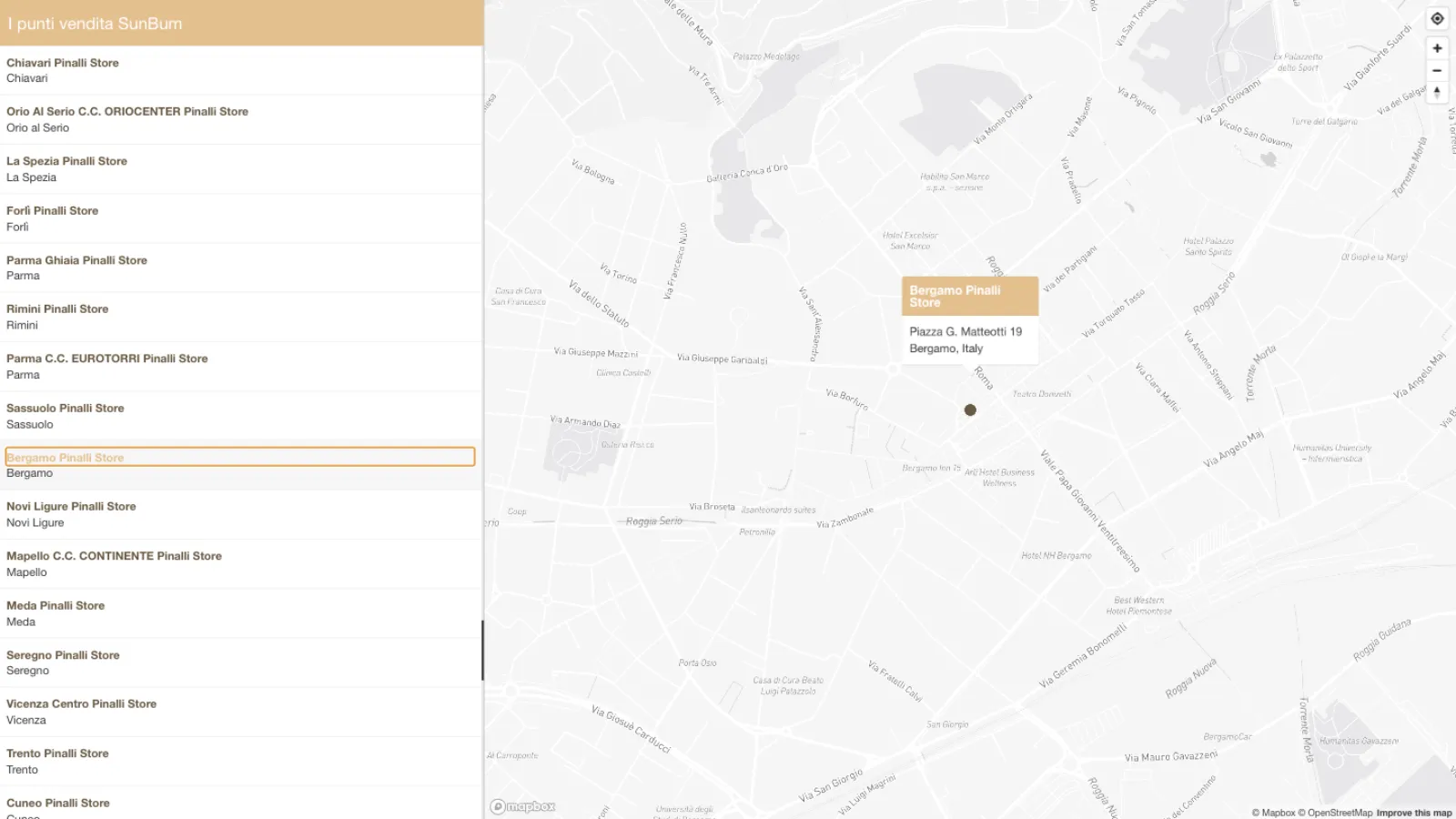Click the I punti vendita SunBum header

coord(95,24)
